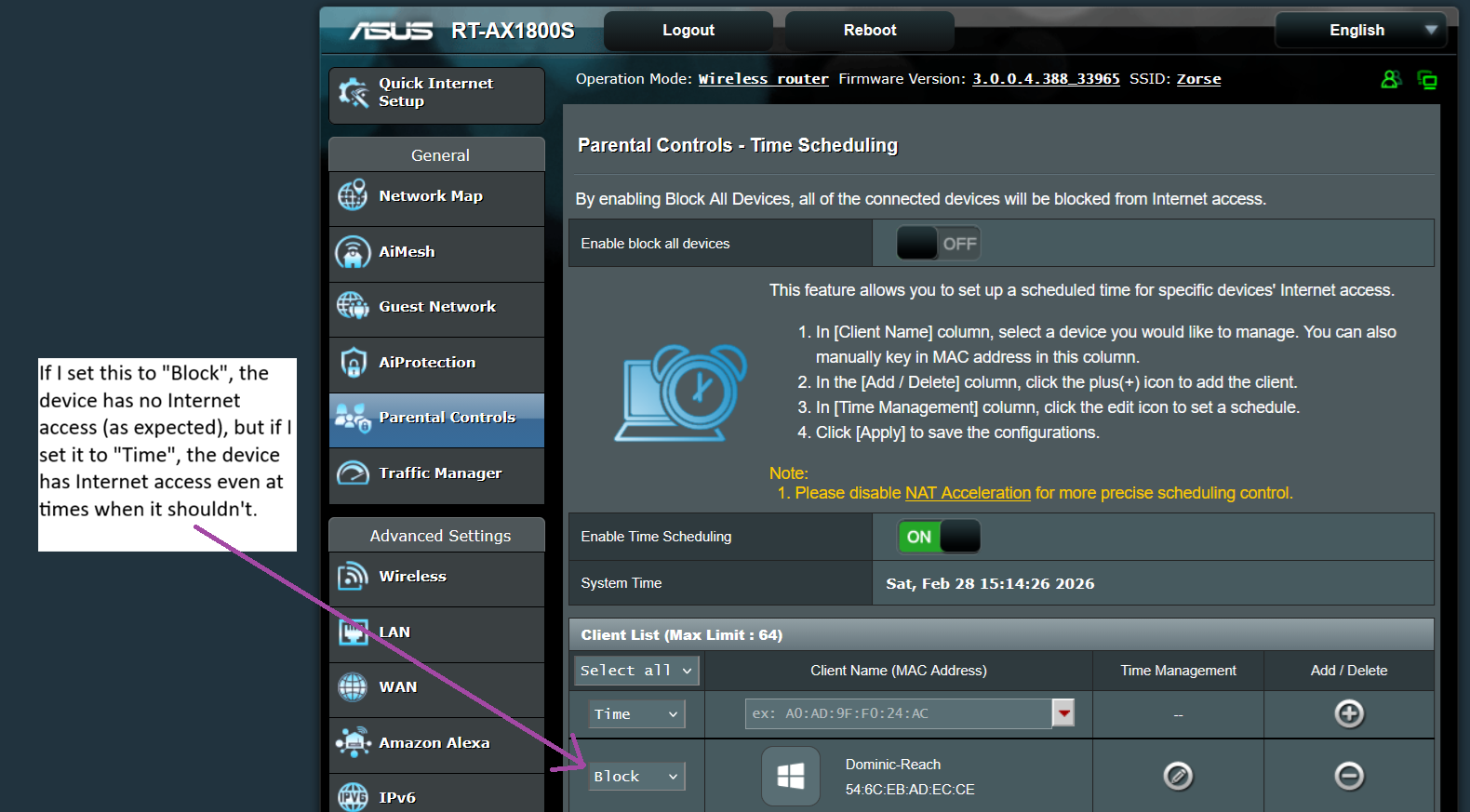Click the Network Map globe icon

click(x=353, y=196)
